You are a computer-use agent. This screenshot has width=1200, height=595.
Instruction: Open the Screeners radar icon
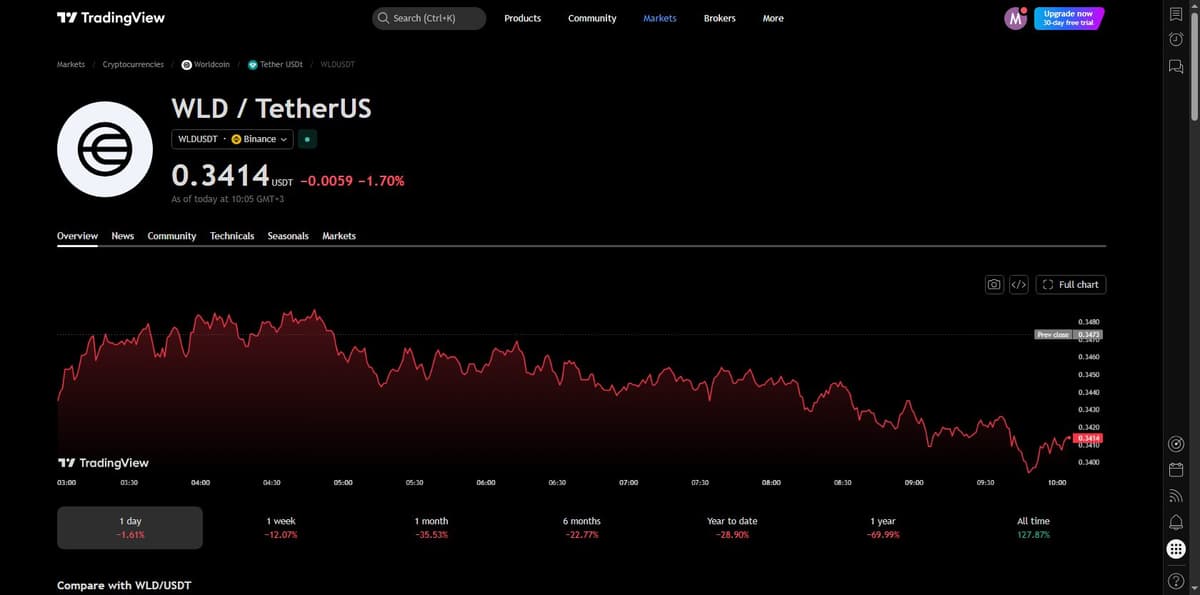click(1176, 445)
